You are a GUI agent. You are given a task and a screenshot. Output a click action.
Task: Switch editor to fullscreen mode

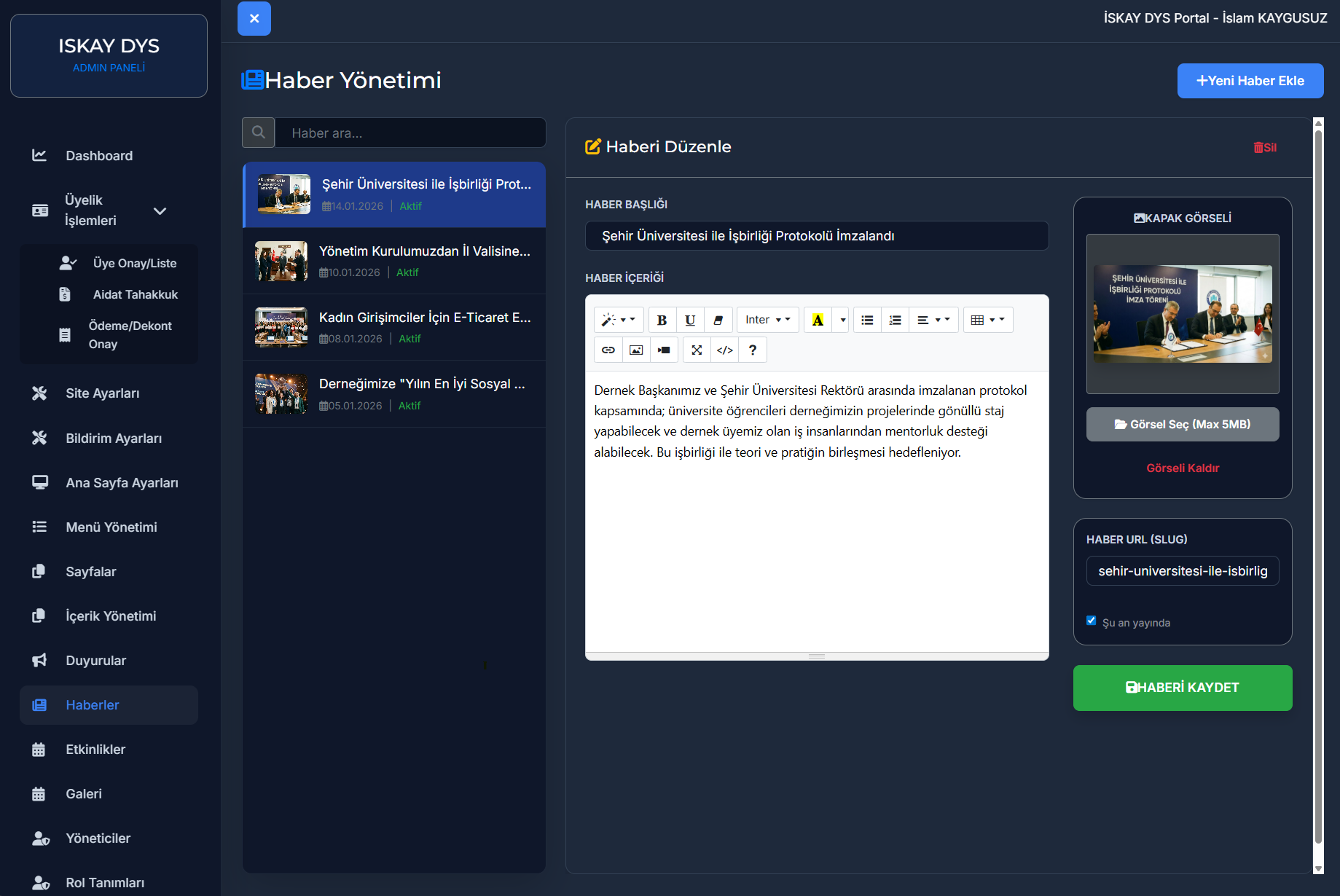click(x=697, y=350)
